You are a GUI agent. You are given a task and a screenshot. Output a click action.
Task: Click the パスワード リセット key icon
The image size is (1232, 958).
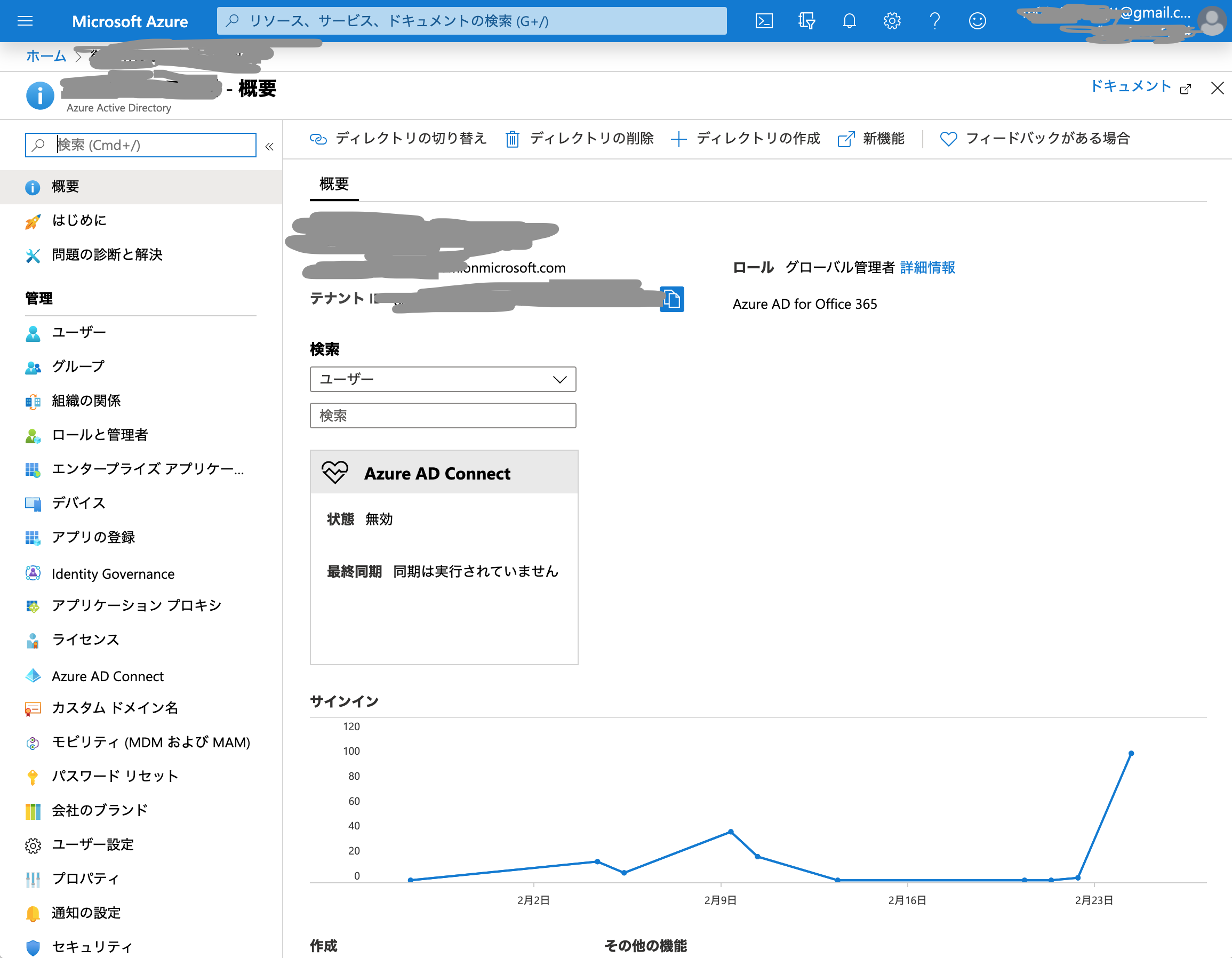tap(33, 777)
